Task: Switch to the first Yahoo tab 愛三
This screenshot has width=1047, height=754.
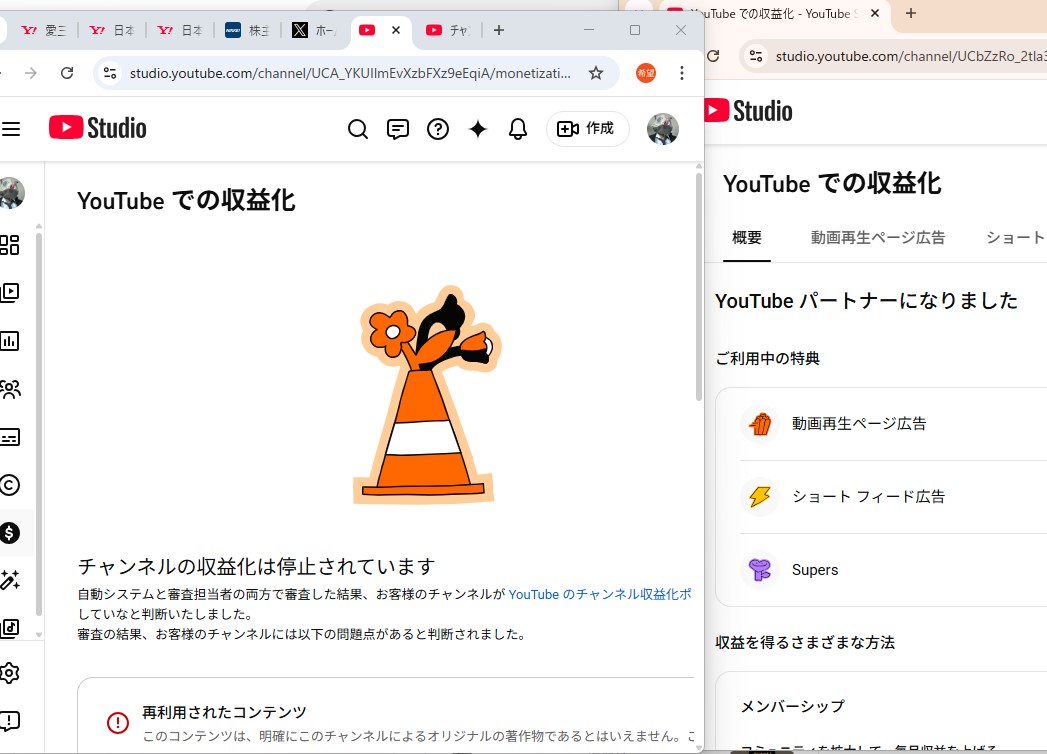Action: tap(43, 30)
